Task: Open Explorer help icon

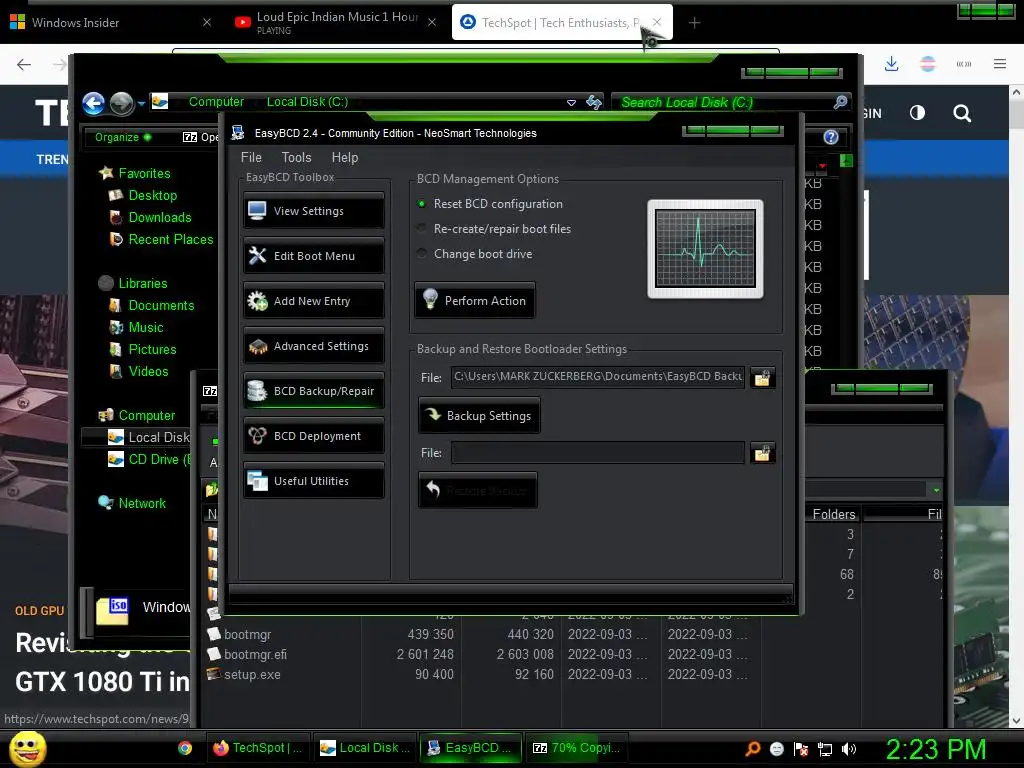Action: pos(831,137)
